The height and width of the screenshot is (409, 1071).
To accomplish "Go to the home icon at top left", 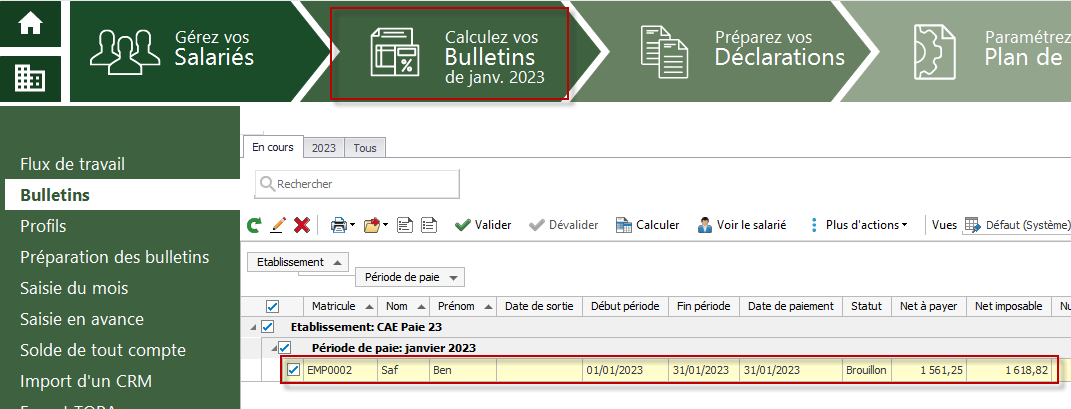I will click(30, 25).
